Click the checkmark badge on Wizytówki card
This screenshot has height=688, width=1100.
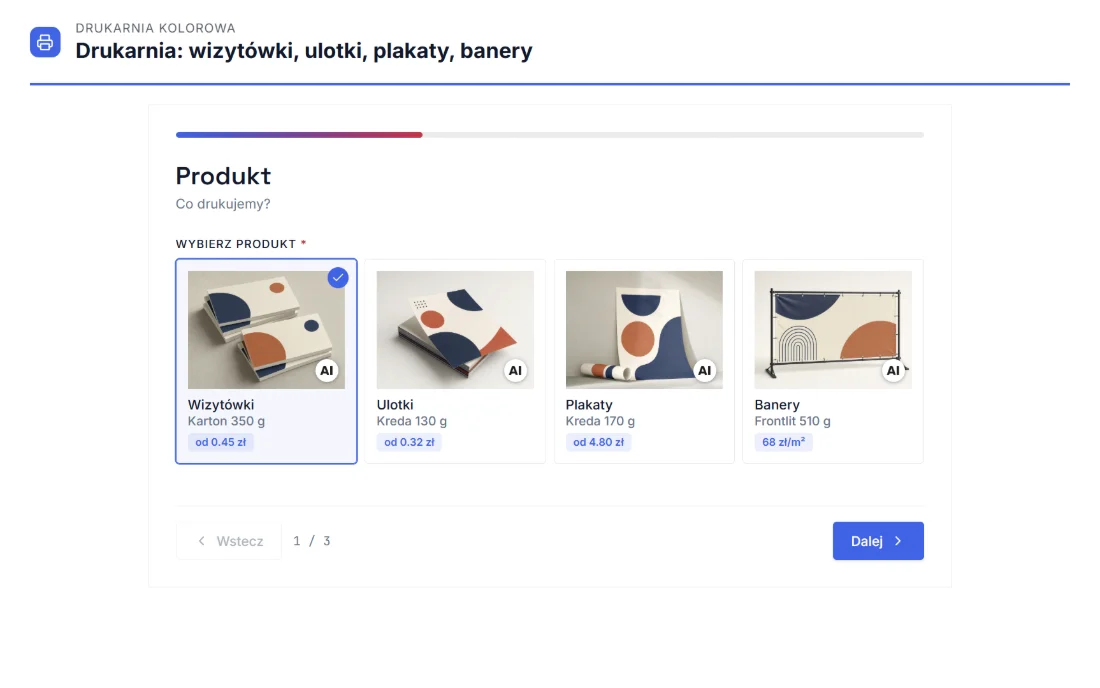click(x=338, y=278)
